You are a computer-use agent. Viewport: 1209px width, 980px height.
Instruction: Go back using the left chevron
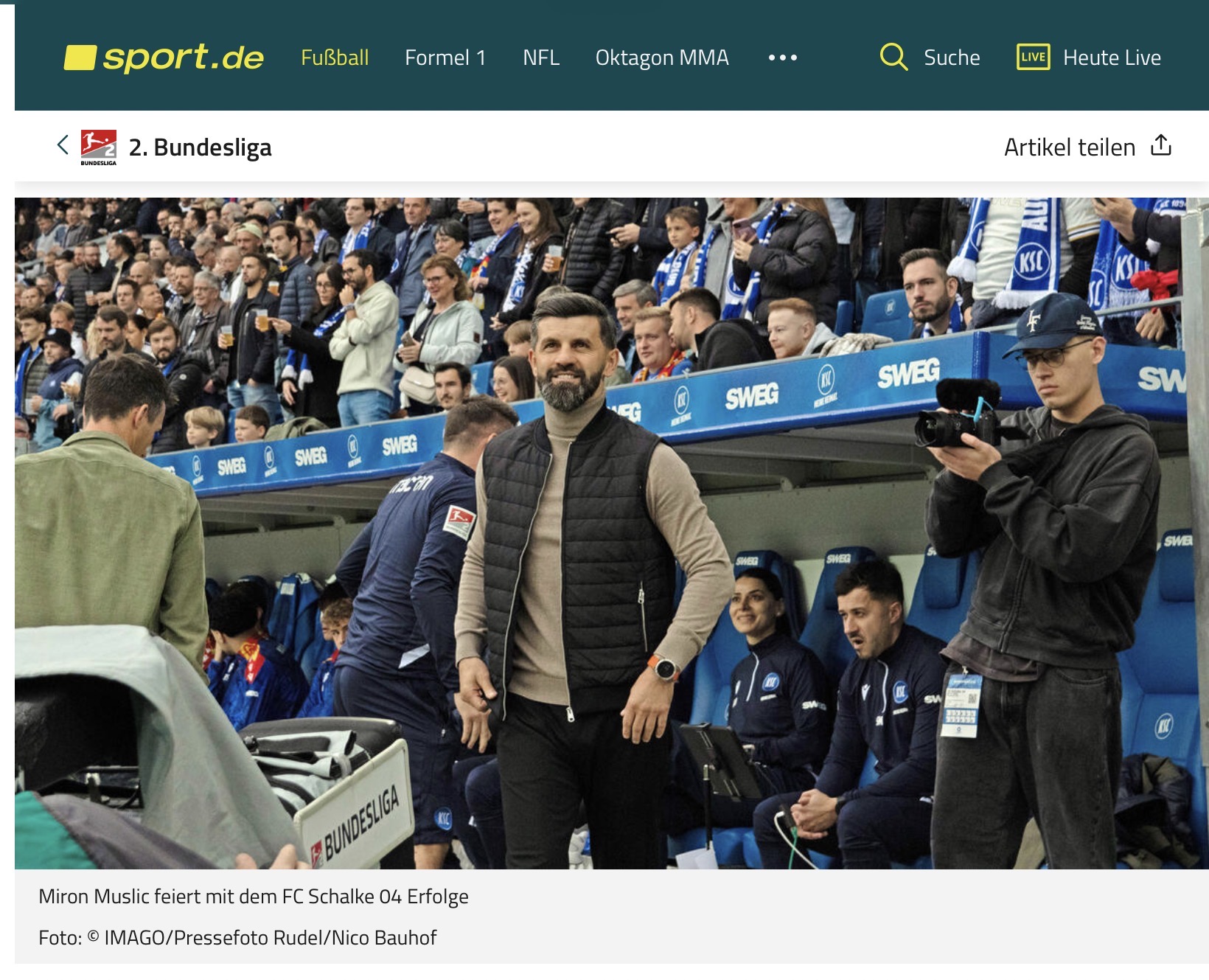click(63, 145)
